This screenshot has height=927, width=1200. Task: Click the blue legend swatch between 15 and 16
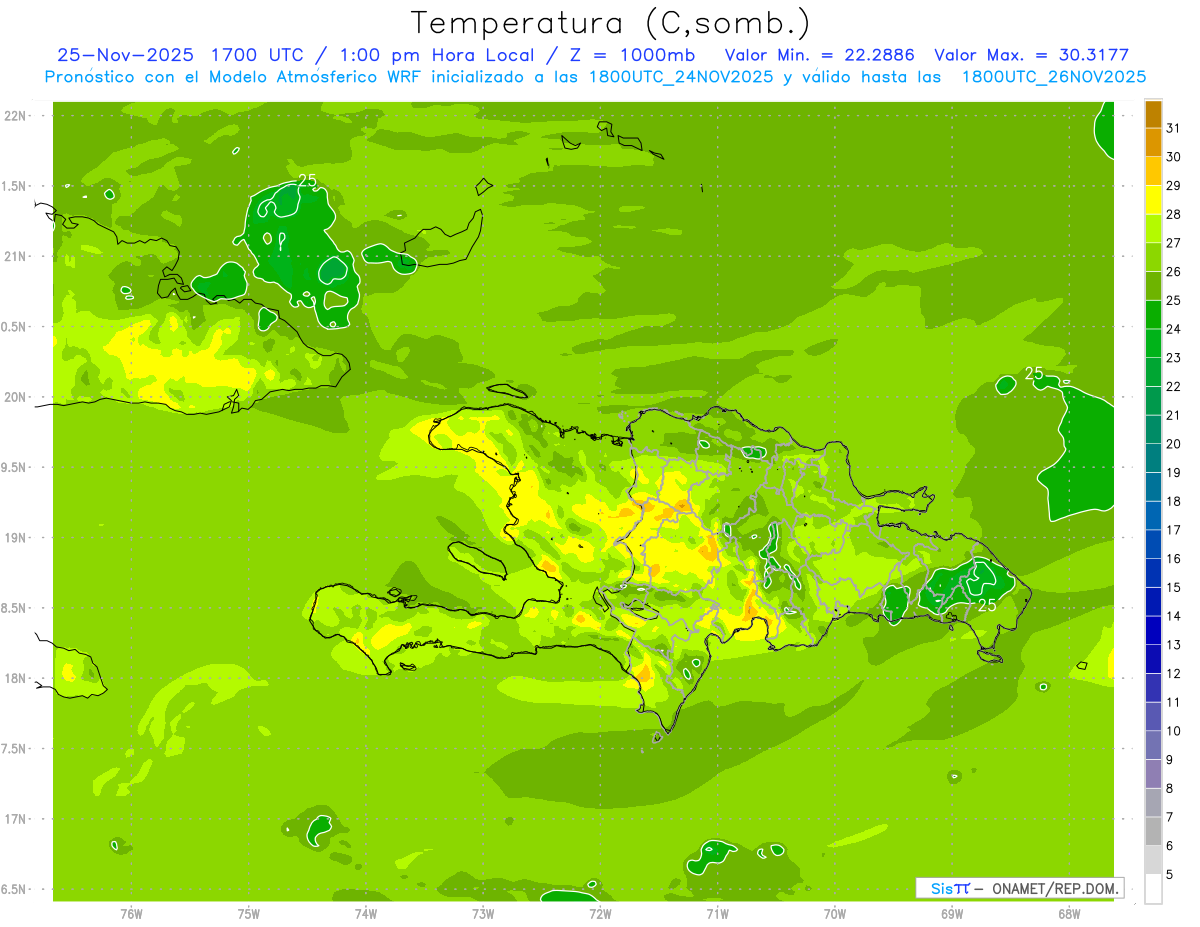(1153, 573)
